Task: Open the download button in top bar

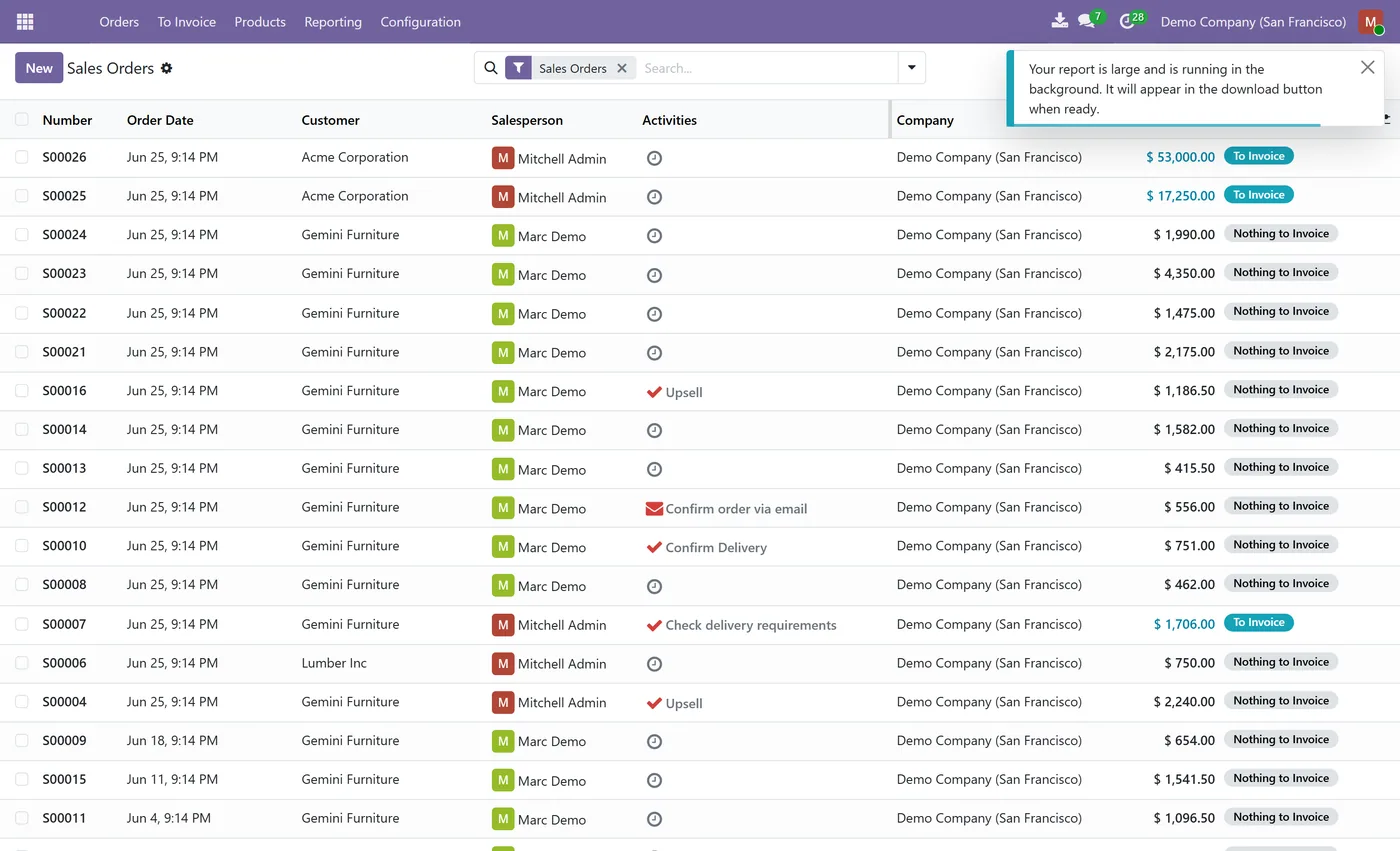Action: click(x=1060, y=21)
